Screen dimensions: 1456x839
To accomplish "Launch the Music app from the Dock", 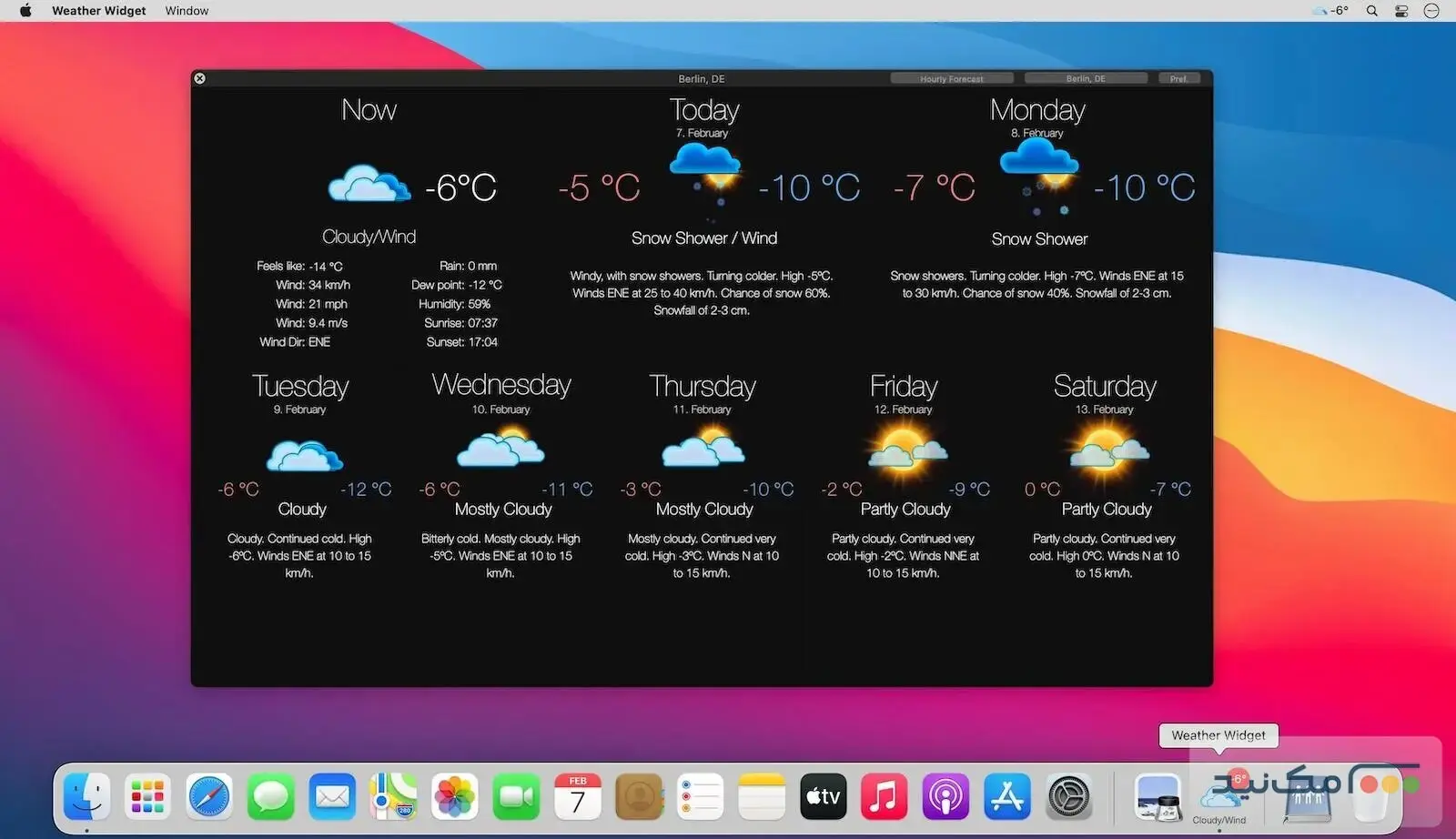I will (x=884, y=796).
